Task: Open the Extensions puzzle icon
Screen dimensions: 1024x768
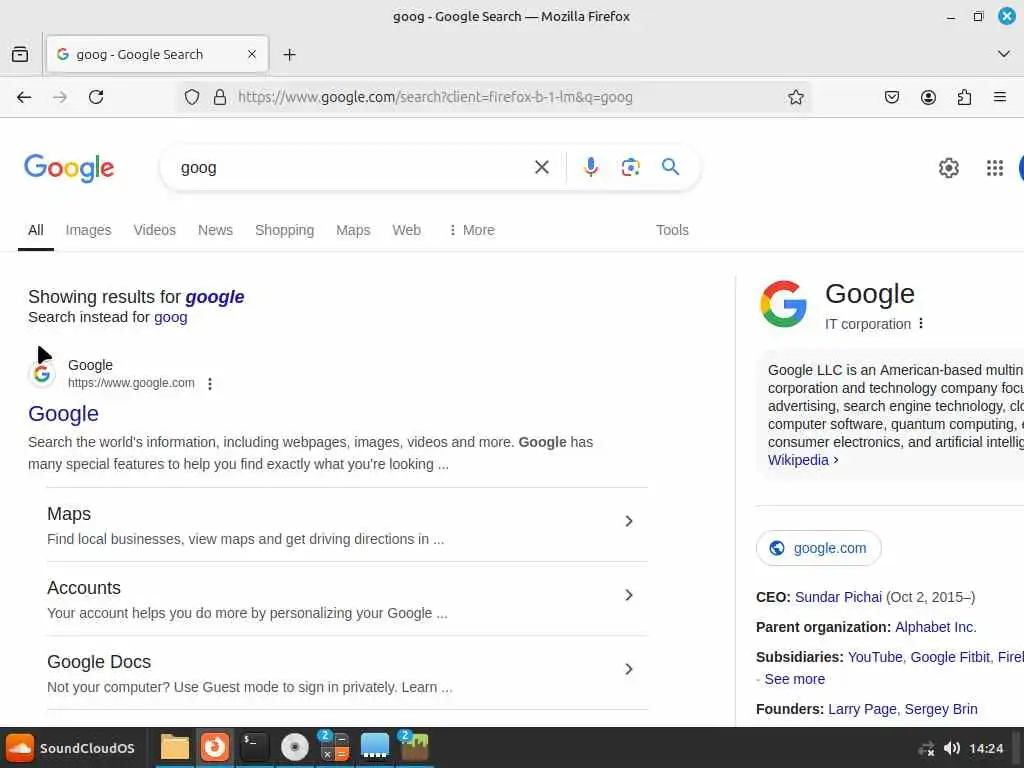Action: tap(964, 97)
